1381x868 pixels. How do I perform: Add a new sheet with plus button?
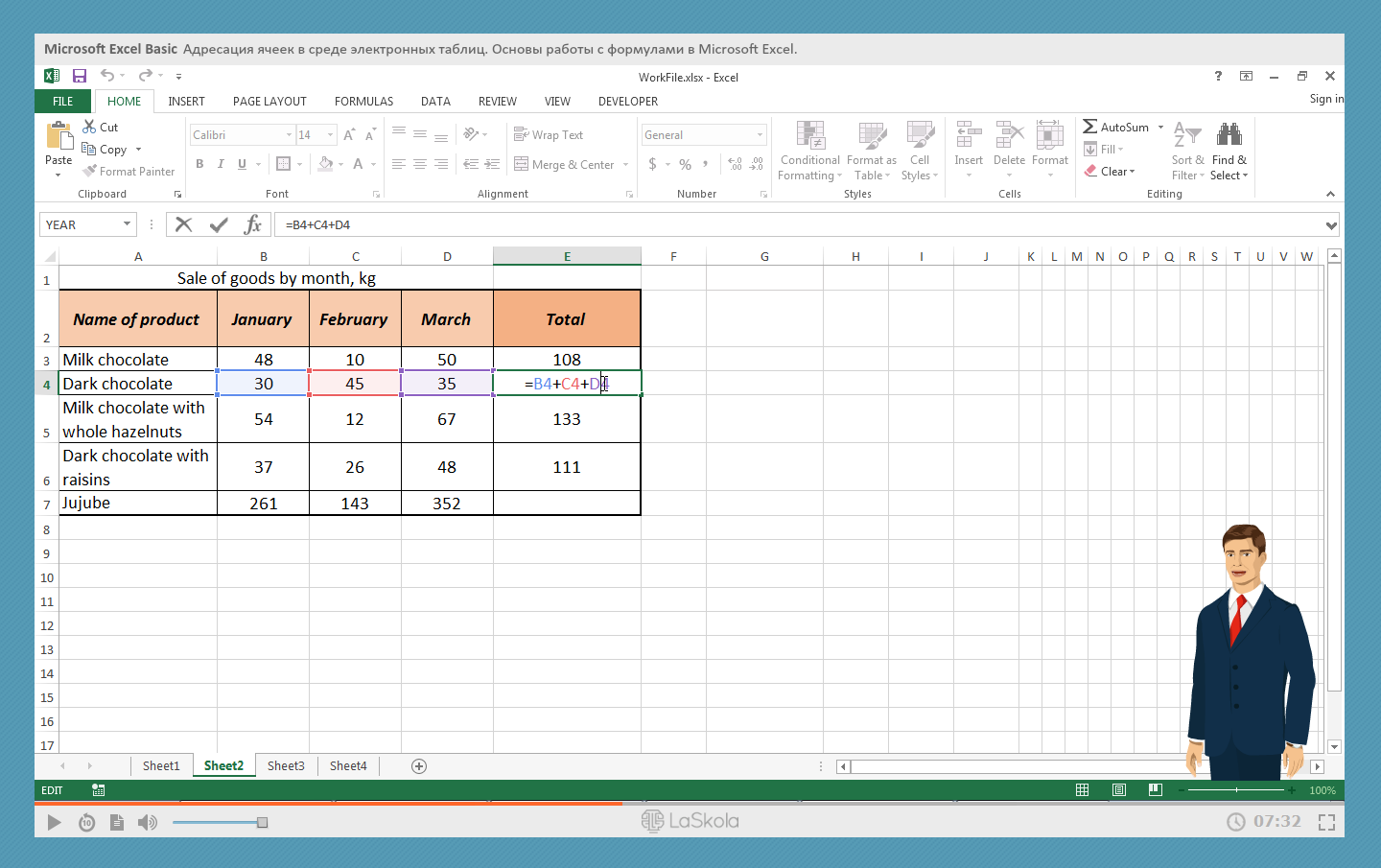418,765
